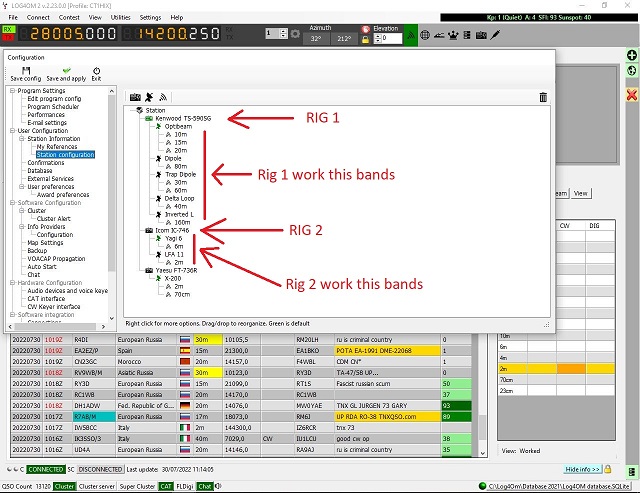Toggle the Cluster server status indicator
640x493 pixels.
pyautogui.click(x=97, y=486)
